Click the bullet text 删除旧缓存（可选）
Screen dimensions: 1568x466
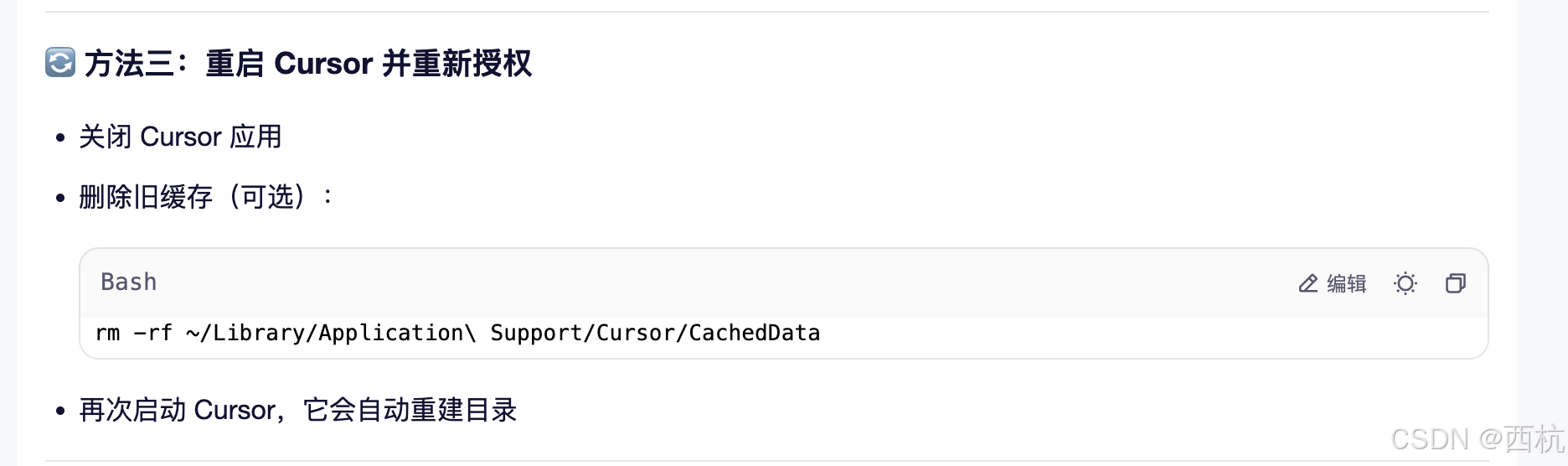point(193,197)
